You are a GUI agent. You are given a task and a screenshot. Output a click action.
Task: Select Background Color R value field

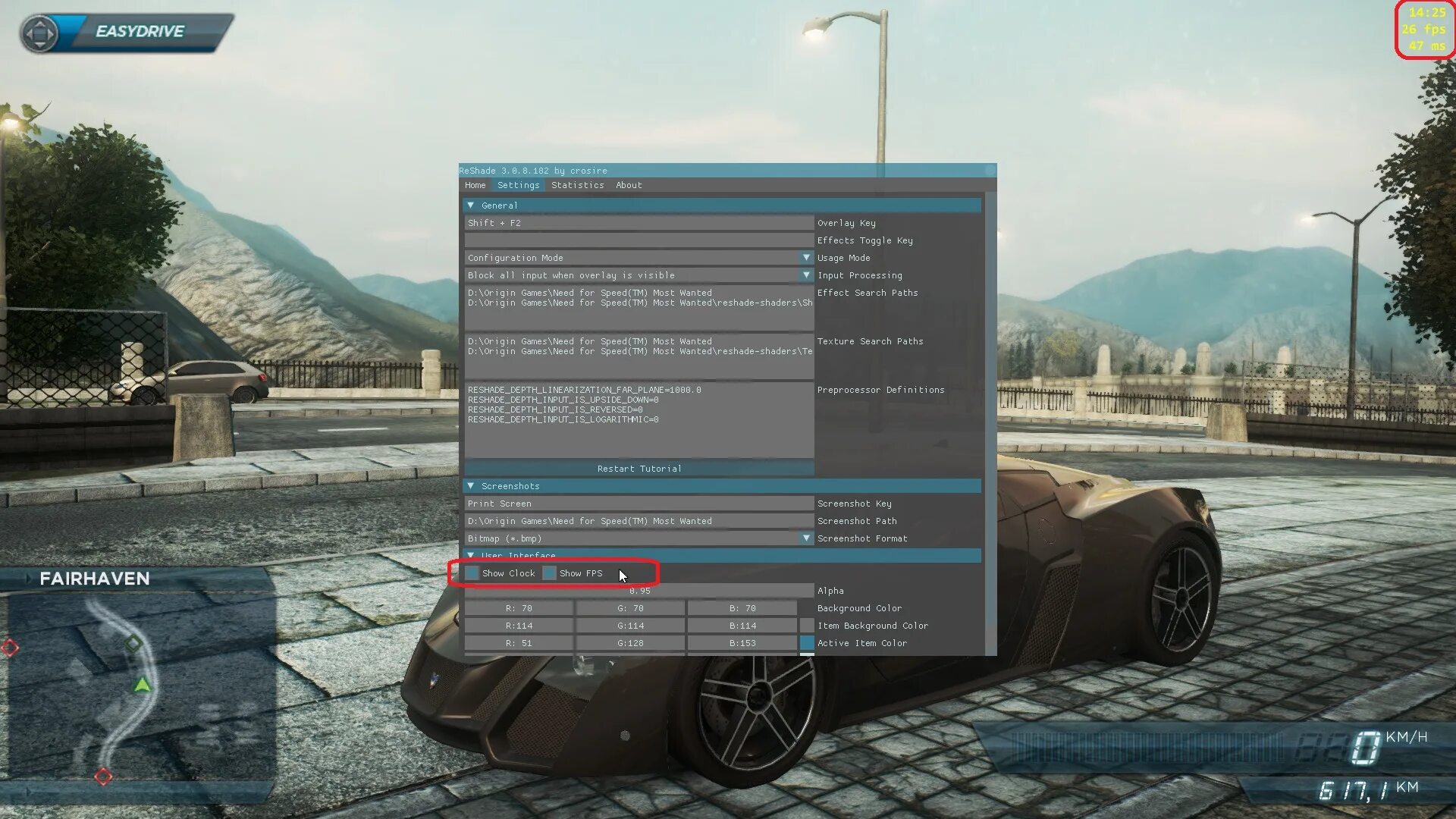[519, 607]
